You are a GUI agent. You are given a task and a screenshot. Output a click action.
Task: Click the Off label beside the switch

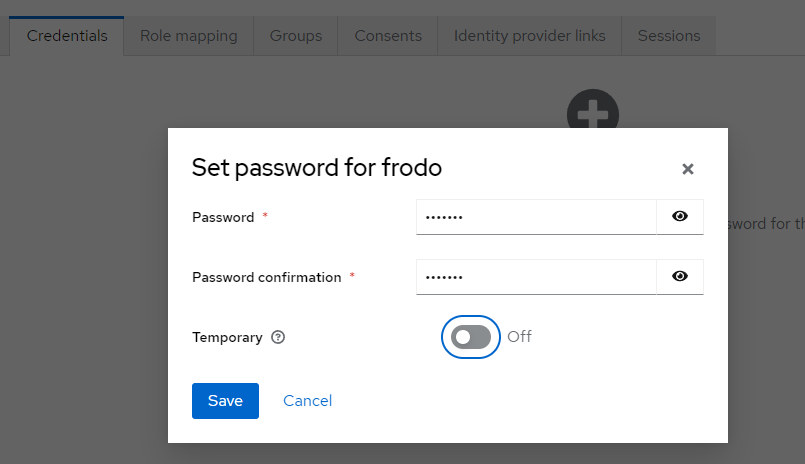tap(520, 337)
